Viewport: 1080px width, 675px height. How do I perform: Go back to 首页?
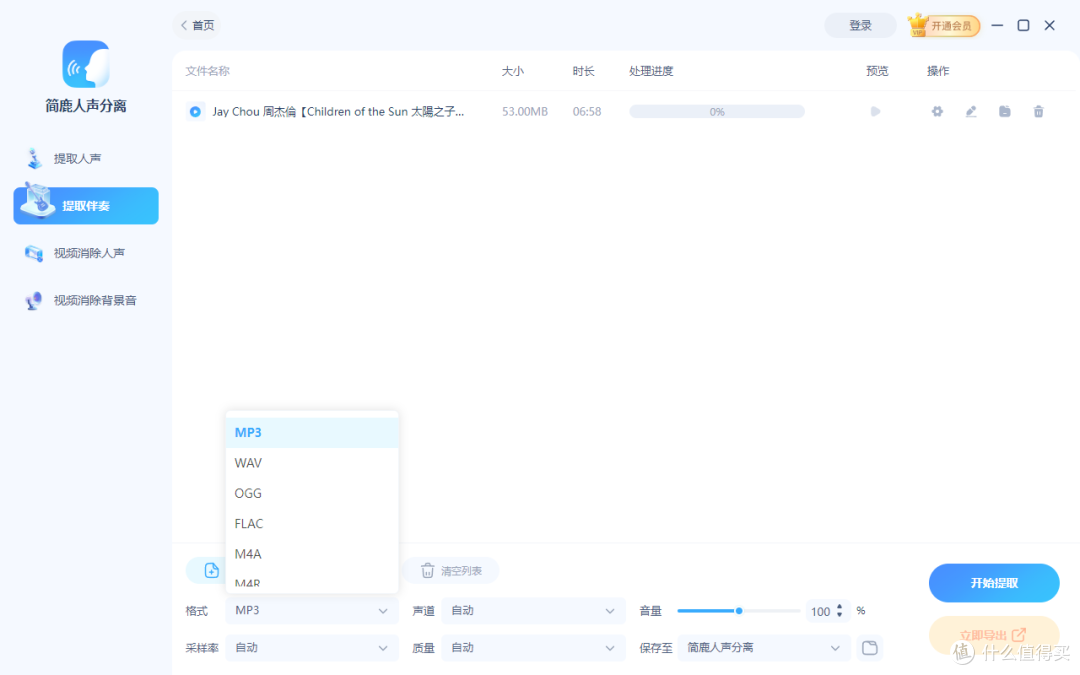click(x=198, y=25)
